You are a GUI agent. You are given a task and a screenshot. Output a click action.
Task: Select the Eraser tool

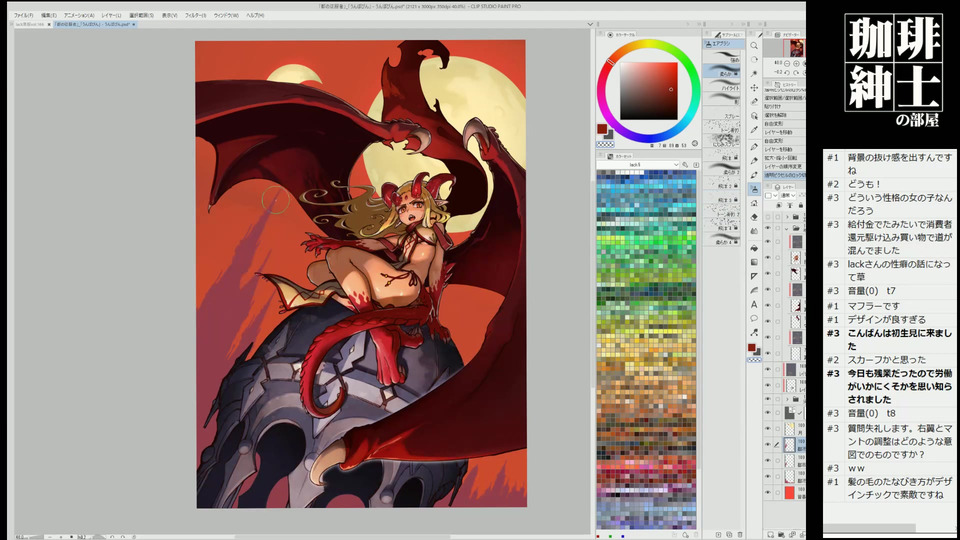tap(754, 217)
